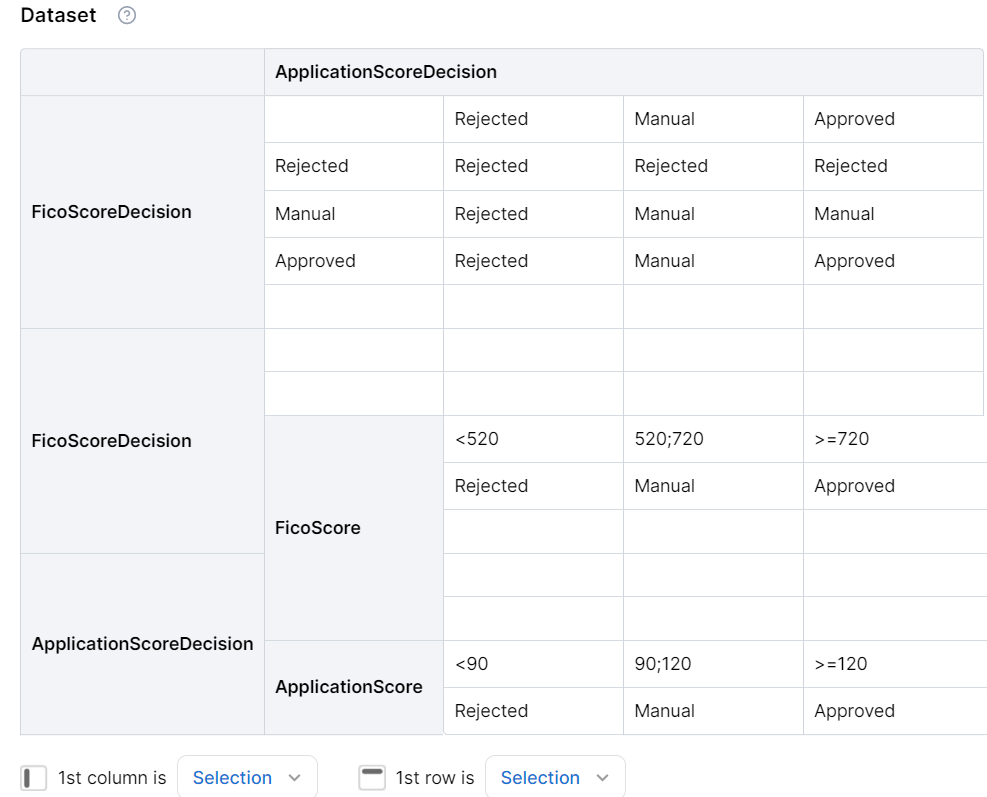Open the '1st column is' Selection dropdown

[247, 778]
